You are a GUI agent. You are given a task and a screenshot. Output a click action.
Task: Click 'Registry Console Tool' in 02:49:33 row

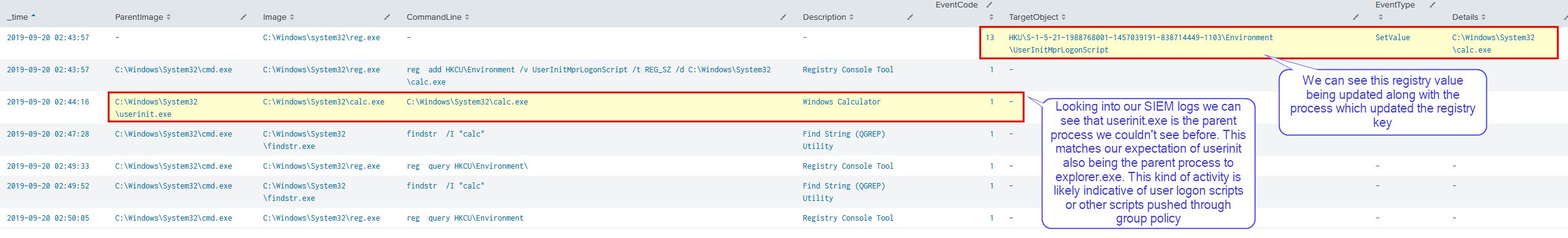pos(848,166)
